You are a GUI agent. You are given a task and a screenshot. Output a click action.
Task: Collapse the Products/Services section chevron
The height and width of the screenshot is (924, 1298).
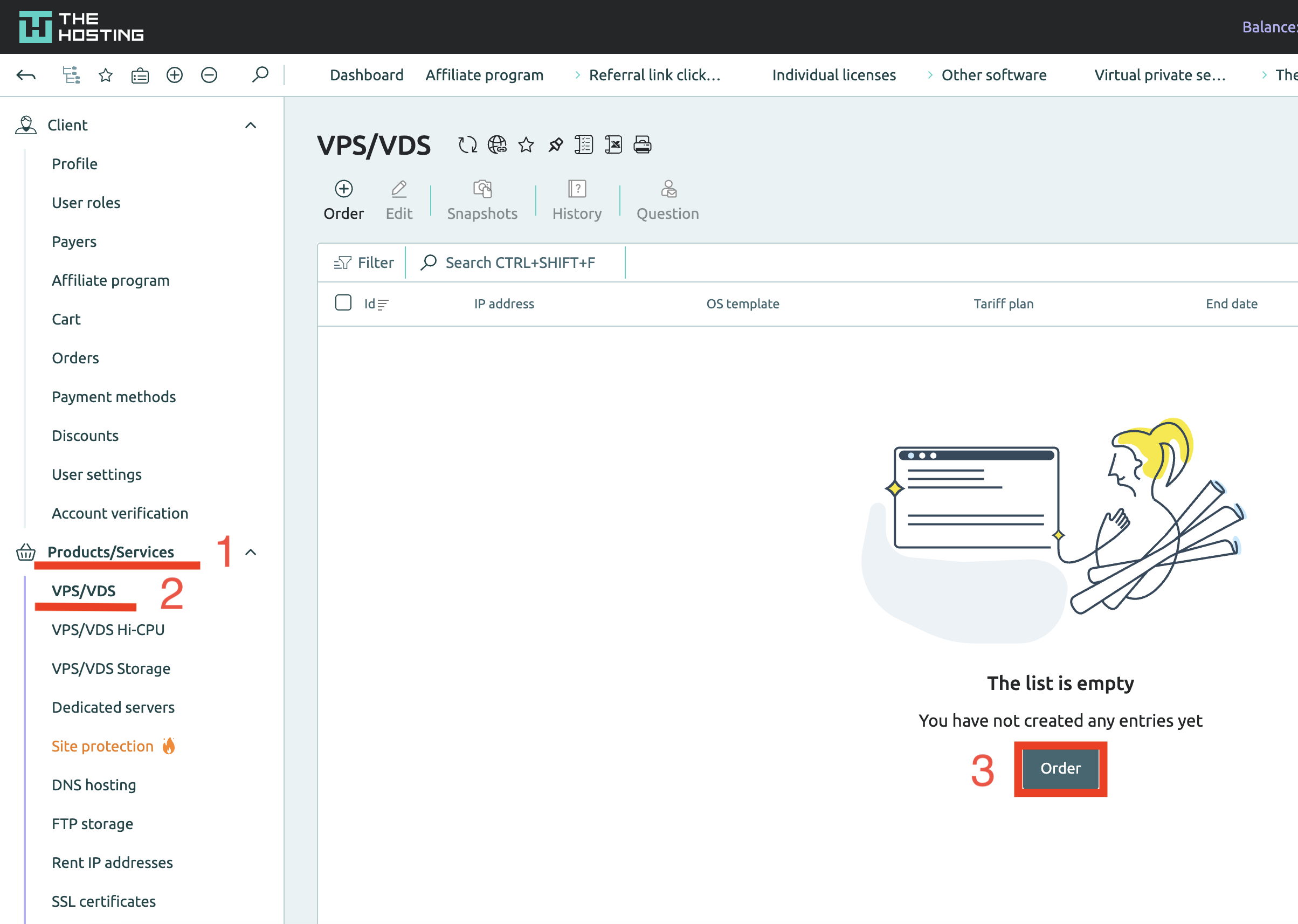(250, 553)
